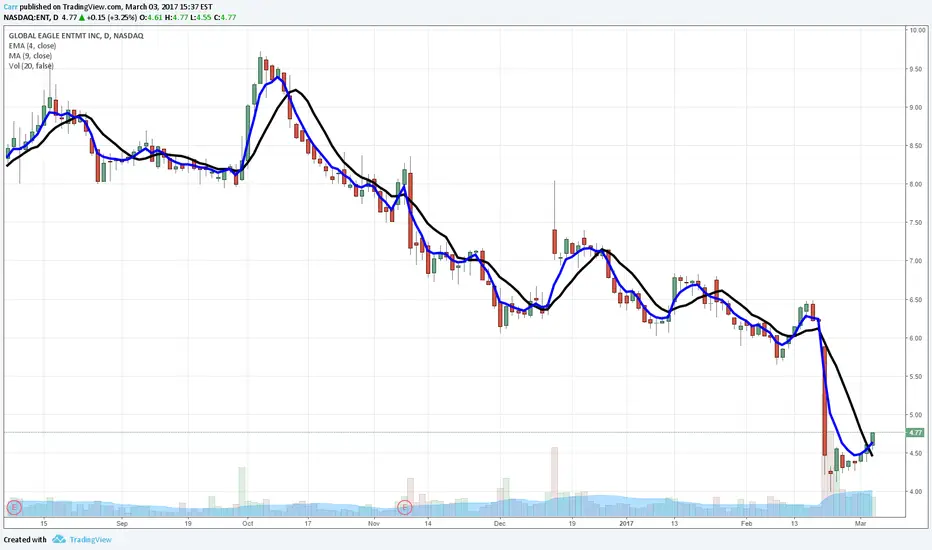Viewport: 932px width, 550px height.
Task: Click the 10.00 level on price axis
Action: click(917, 31)
